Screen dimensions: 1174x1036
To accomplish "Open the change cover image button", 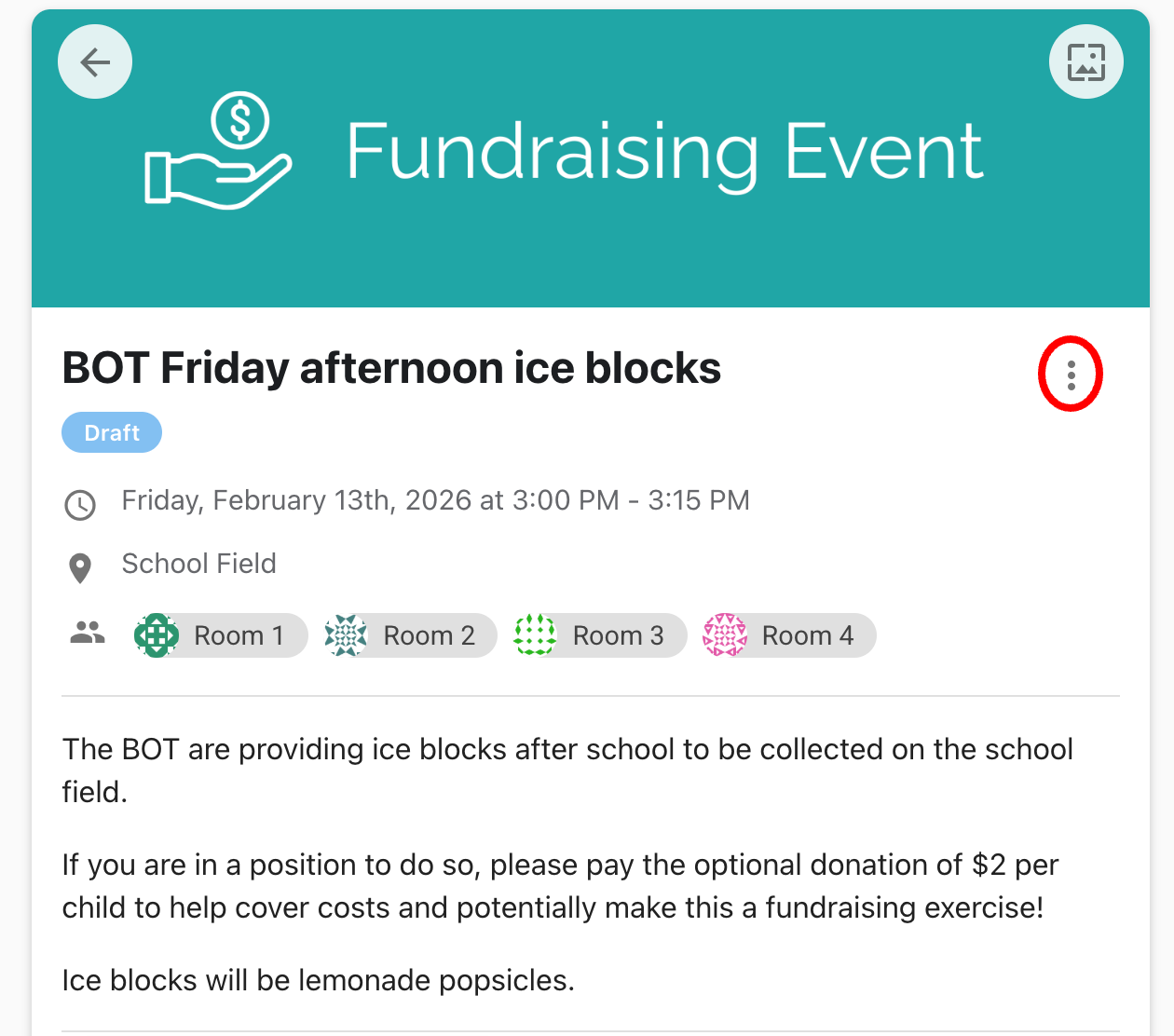I will [x=1085, y=62].
